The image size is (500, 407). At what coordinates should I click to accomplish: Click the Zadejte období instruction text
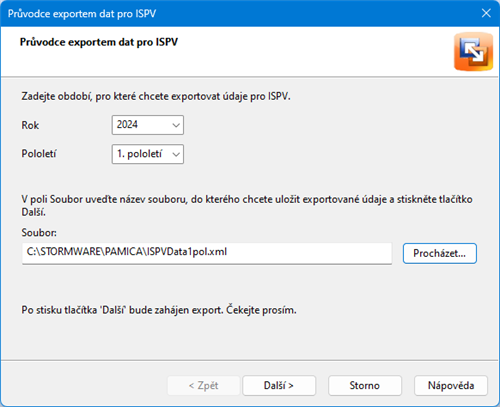coord(156,96)
